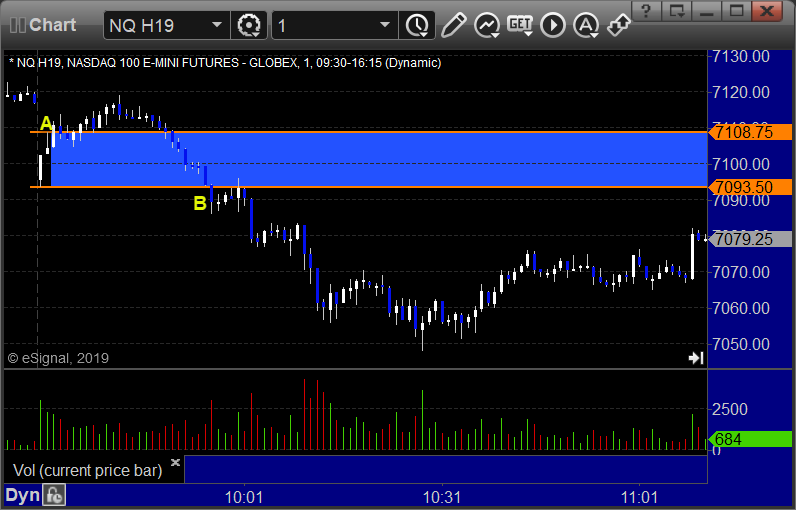Click the 10:01 time axis label
The image size is (796, 510).
point(244,497)
